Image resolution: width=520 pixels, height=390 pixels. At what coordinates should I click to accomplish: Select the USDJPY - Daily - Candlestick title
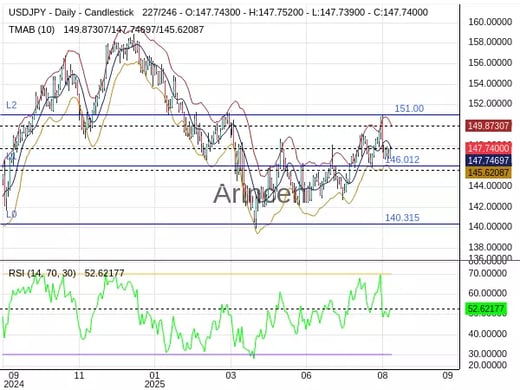(x=71, y=13)
